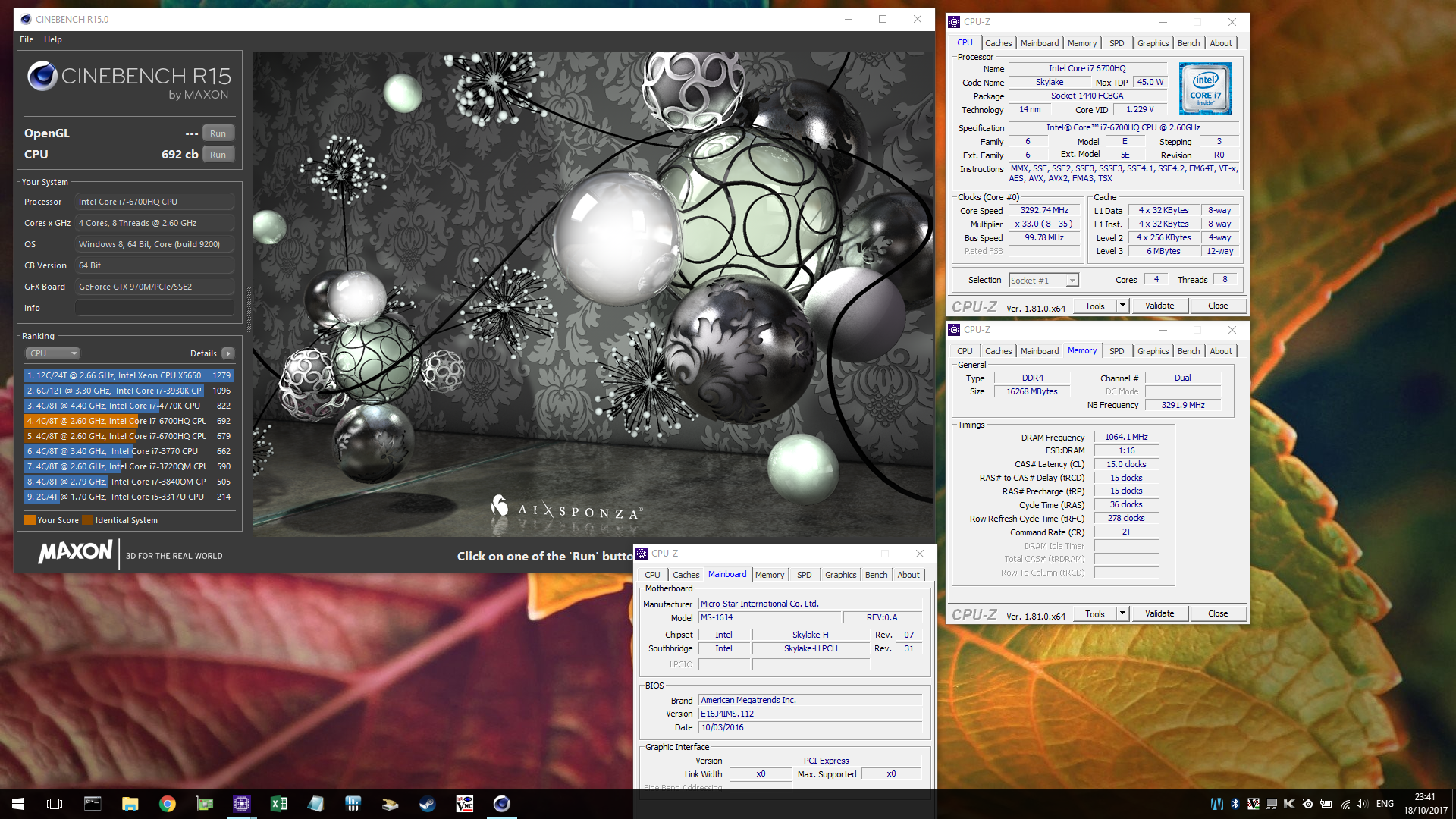Click Close button in Memory CPU-Z window

(x=1218, y=613)
